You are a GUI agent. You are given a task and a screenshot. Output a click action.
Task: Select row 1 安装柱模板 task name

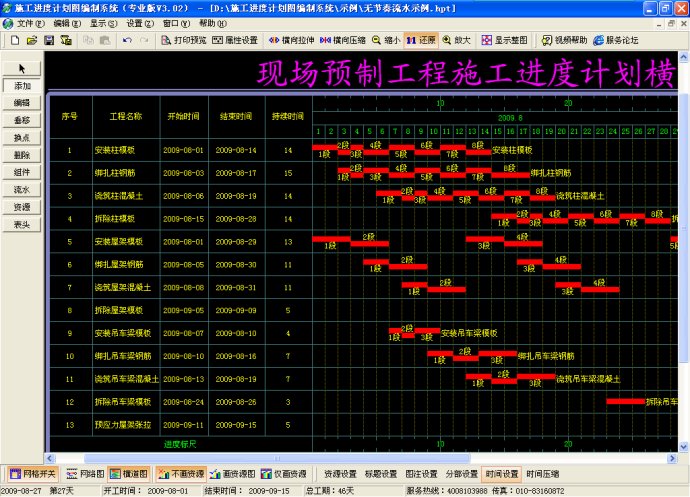coord(115,150)
